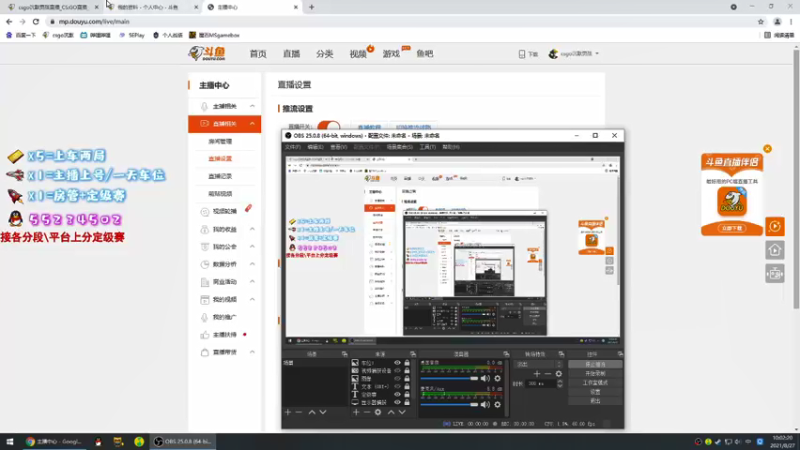Toggle lock on display capture source
The height and width of the screenshot is (450, 800).
coord(407,403)
